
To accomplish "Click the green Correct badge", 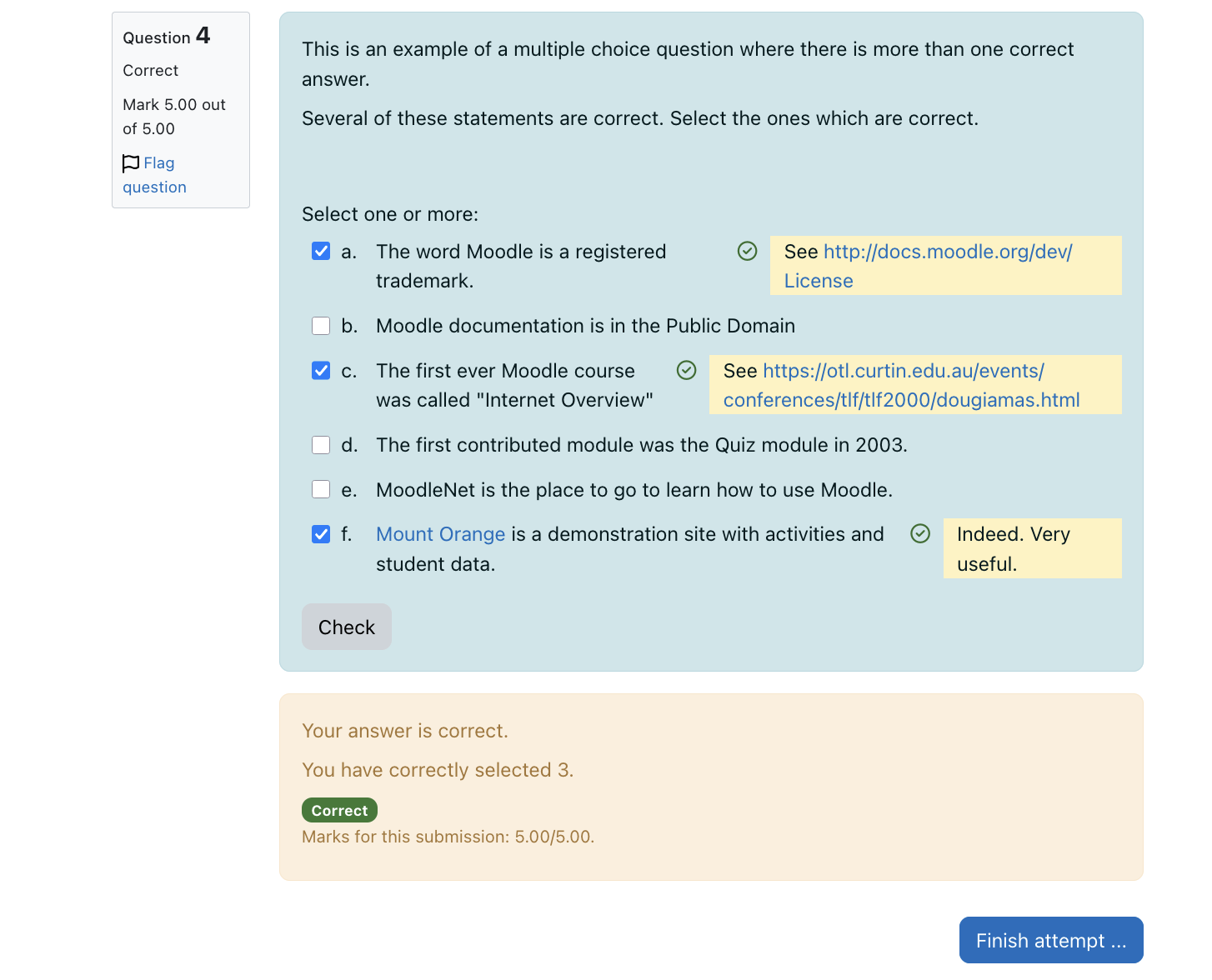I will coord(339,810).
